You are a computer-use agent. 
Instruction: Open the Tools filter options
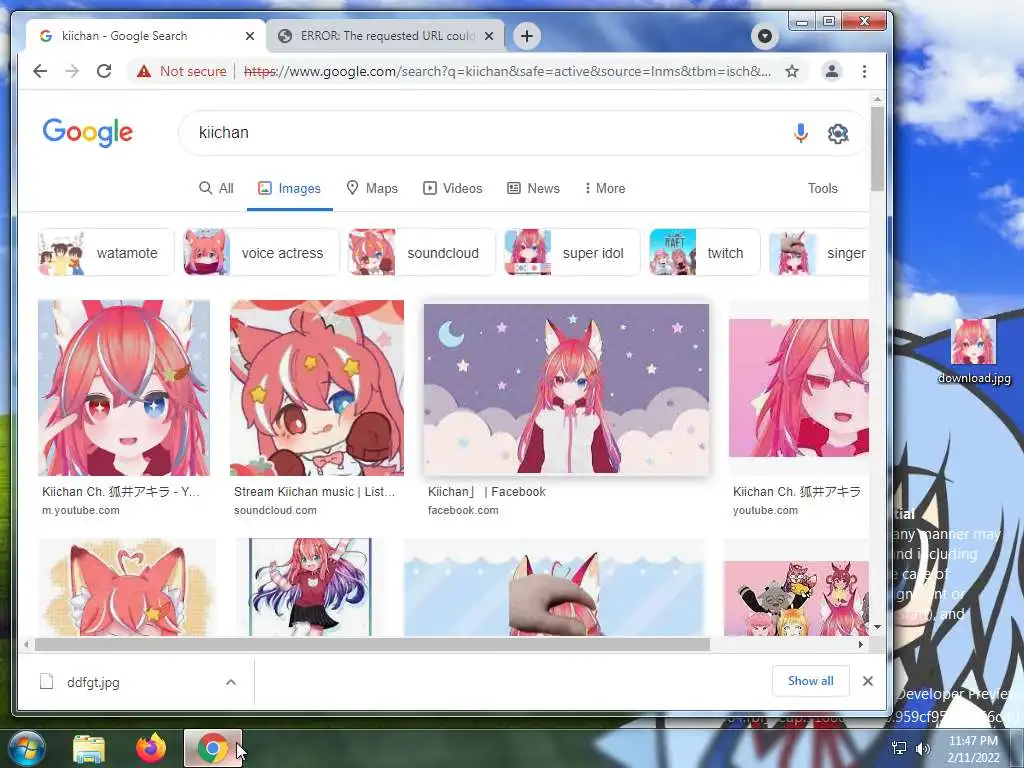coord(822,188)
